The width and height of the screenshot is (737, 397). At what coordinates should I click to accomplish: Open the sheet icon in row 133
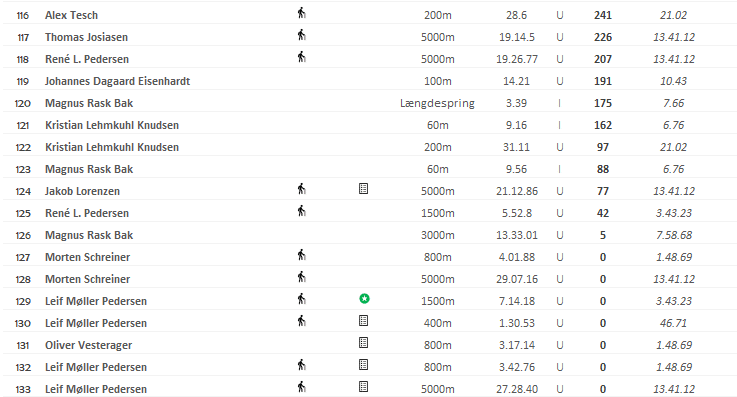363,387
